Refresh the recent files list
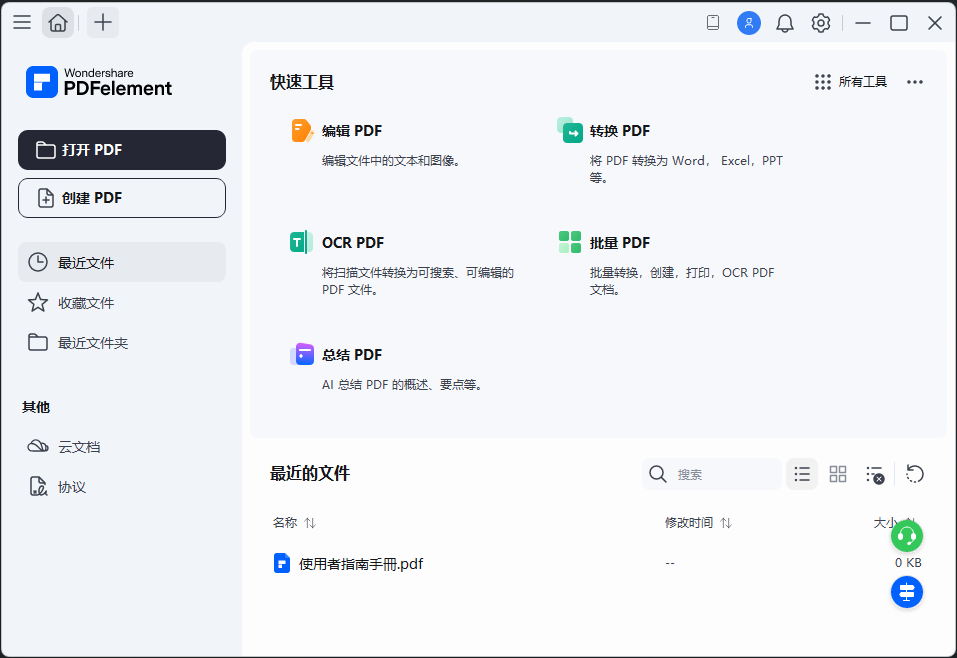Screen dimensions: 957x658 914,474
